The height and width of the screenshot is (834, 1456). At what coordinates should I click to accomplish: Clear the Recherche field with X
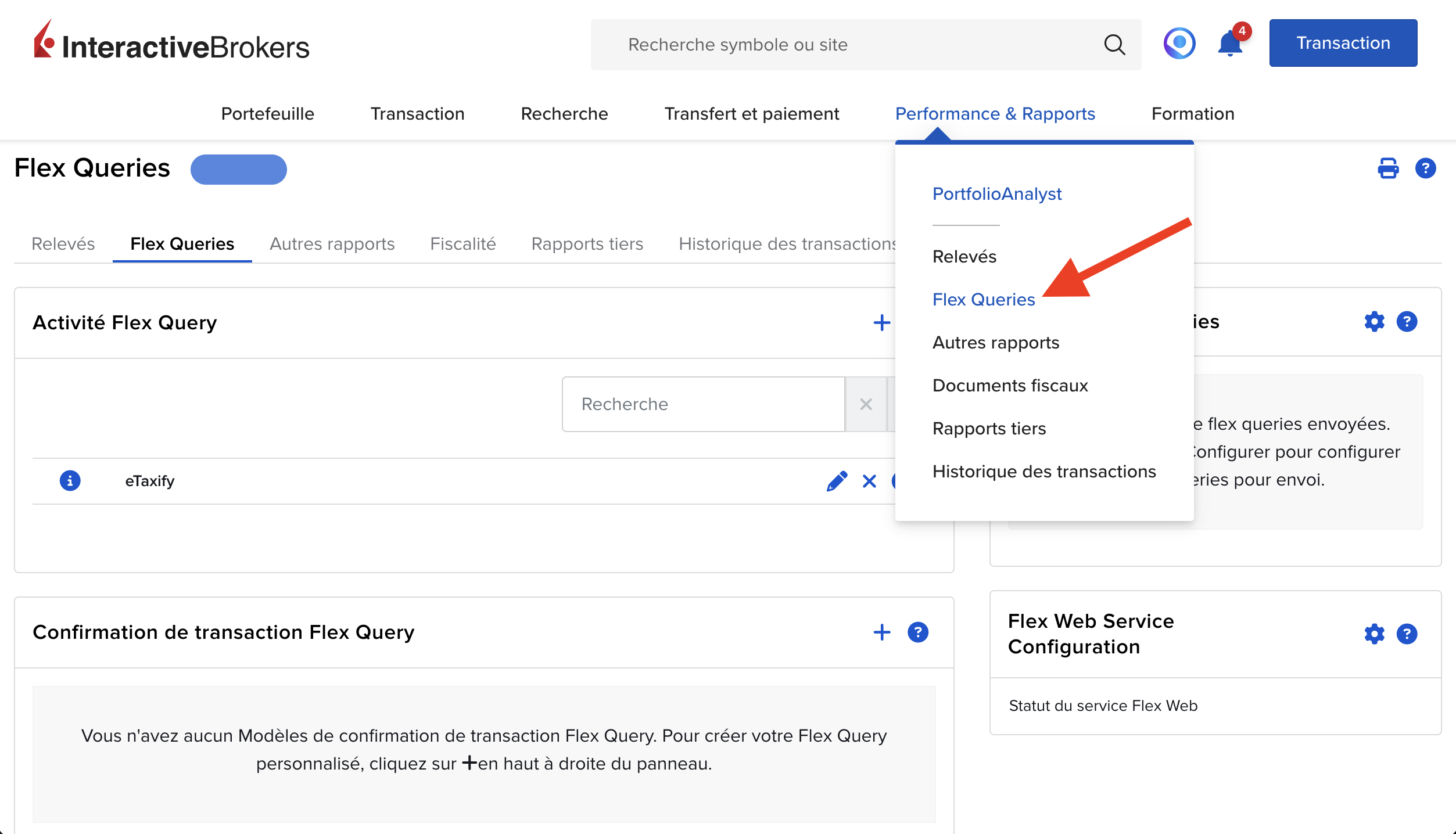866,404
